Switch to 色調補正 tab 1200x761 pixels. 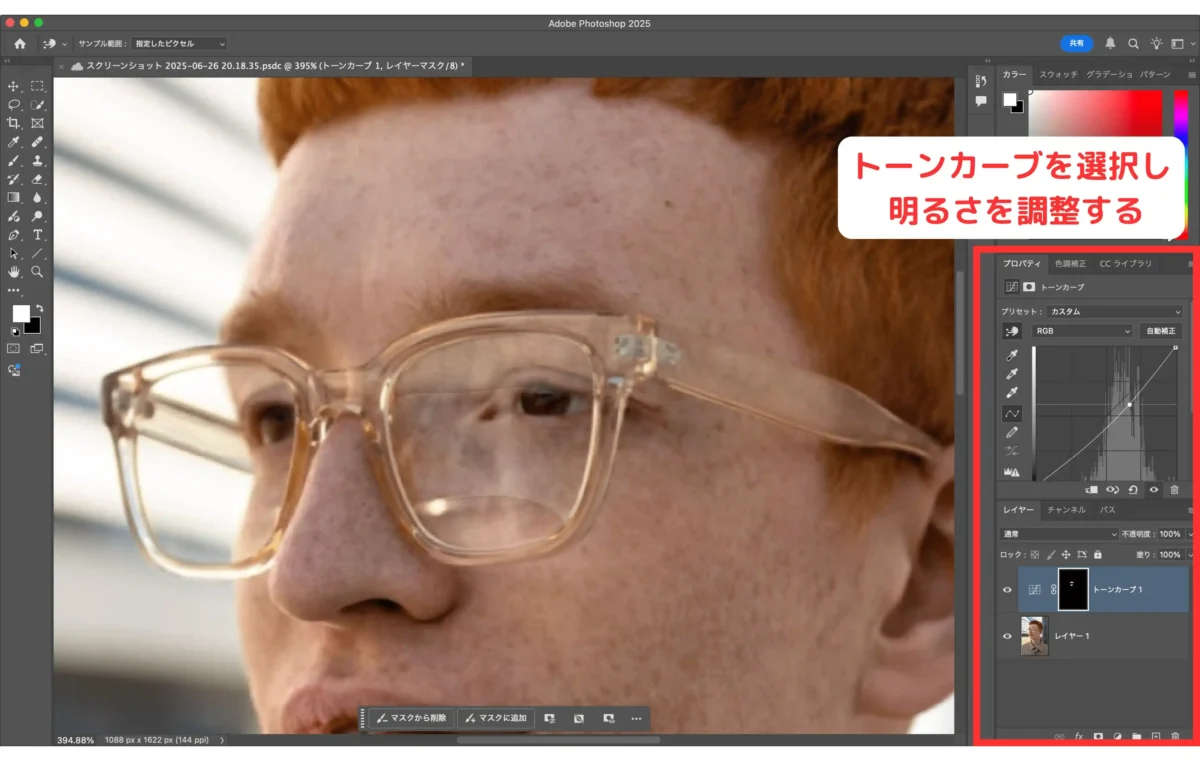1071,264
